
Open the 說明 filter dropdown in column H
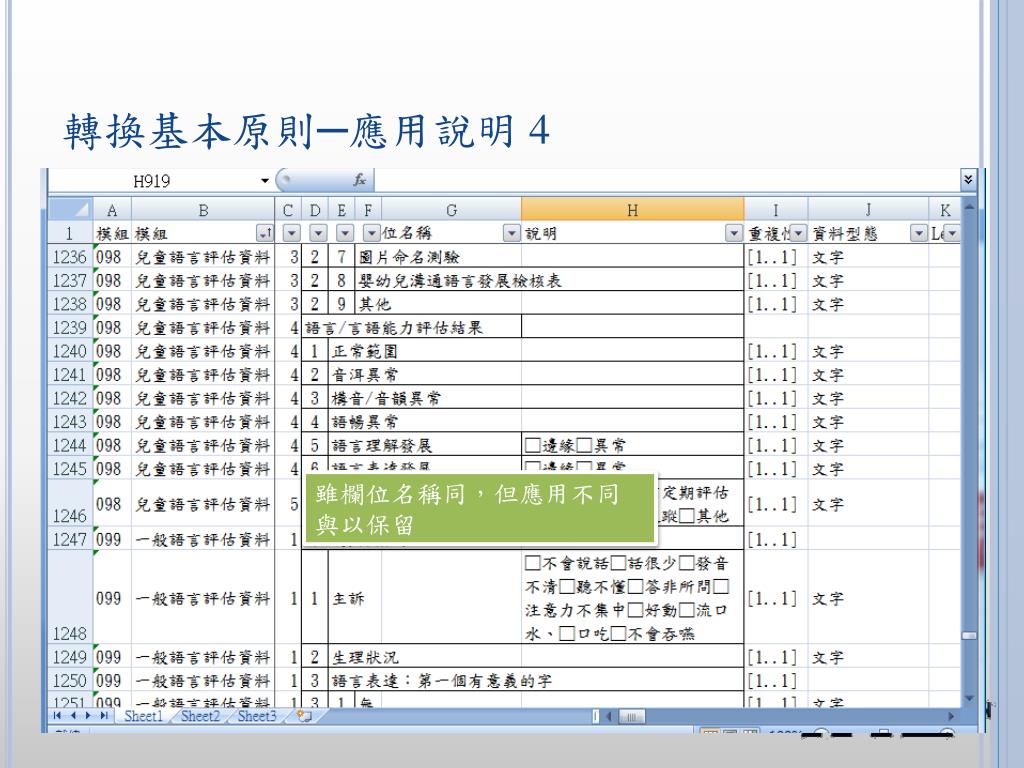734,233
